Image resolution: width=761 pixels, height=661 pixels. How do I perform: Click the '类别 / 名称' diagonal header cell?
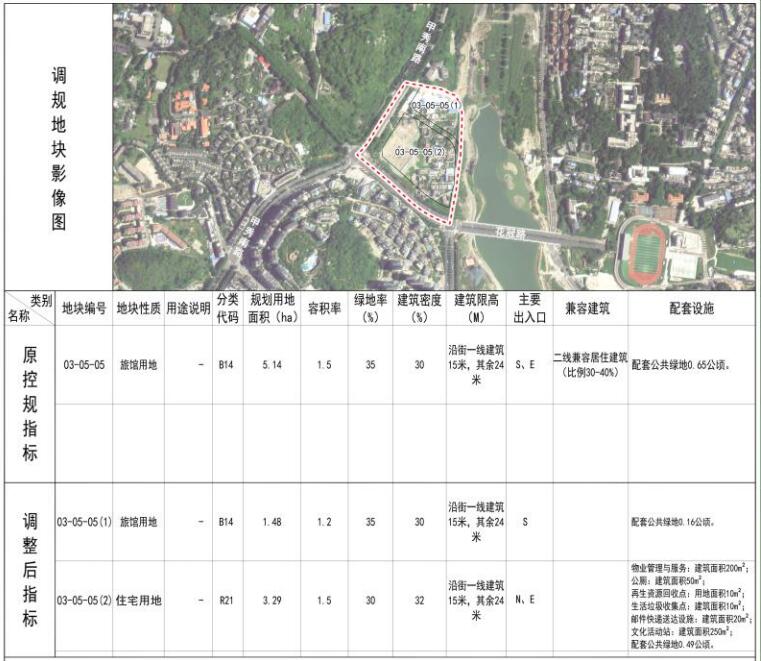coord(30,308)
